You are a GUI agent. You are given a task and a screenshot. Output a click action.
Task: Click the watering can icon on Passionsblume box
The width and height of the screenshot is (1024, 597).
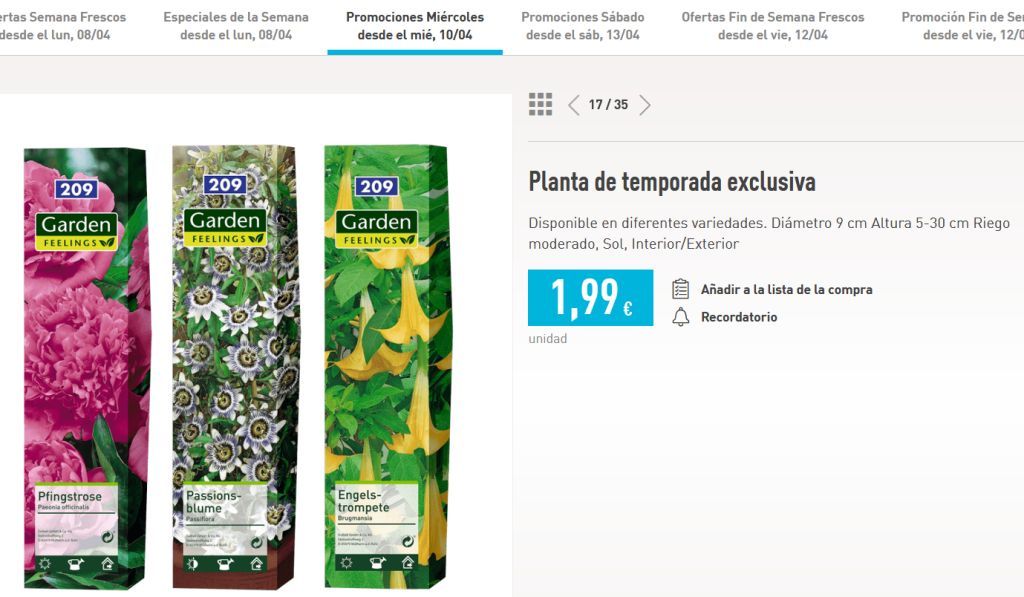[x=225, y=564]
